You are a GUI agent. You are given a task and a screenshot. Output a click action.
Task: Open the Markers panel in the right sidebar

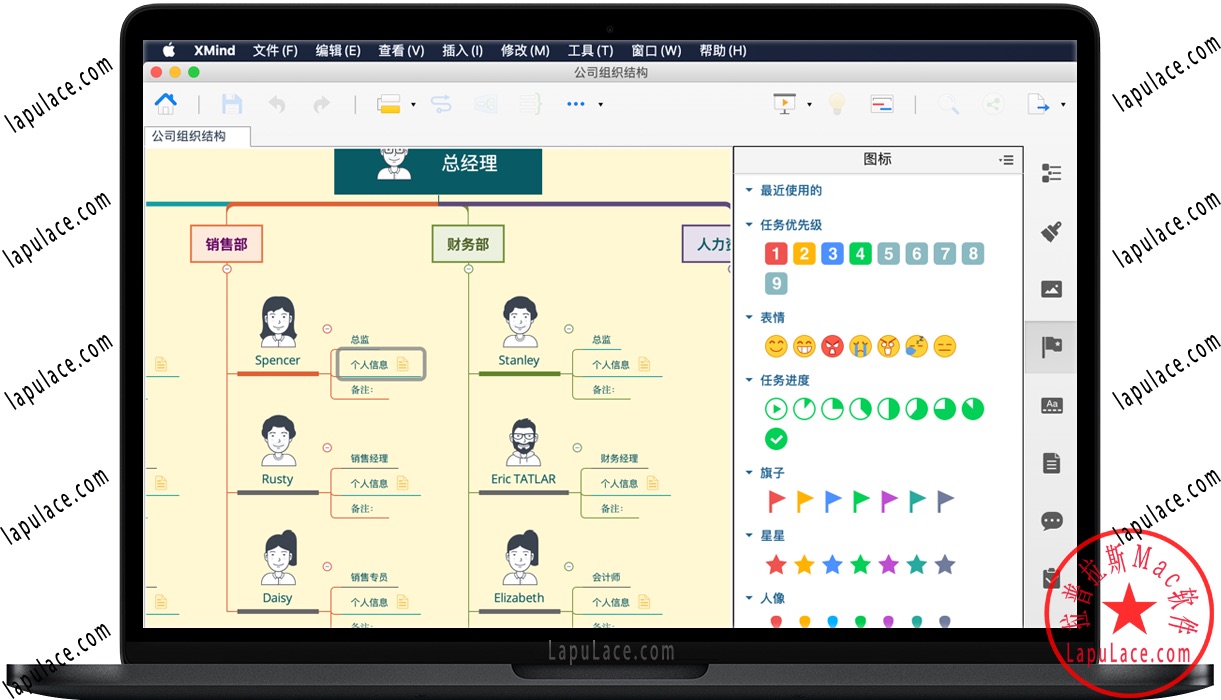click(x=1050, y=346)
